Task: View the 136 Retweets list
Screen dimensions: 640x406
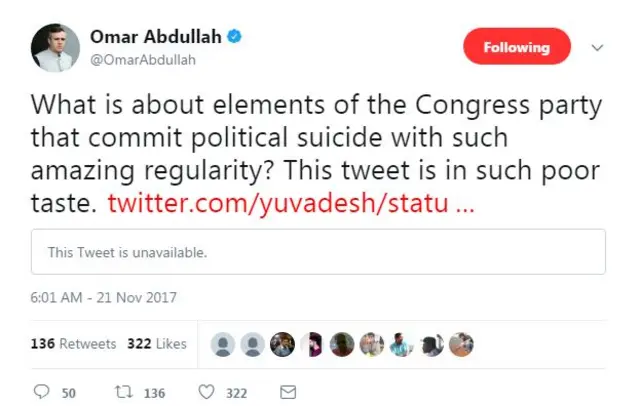Action: tap(73, 344)
